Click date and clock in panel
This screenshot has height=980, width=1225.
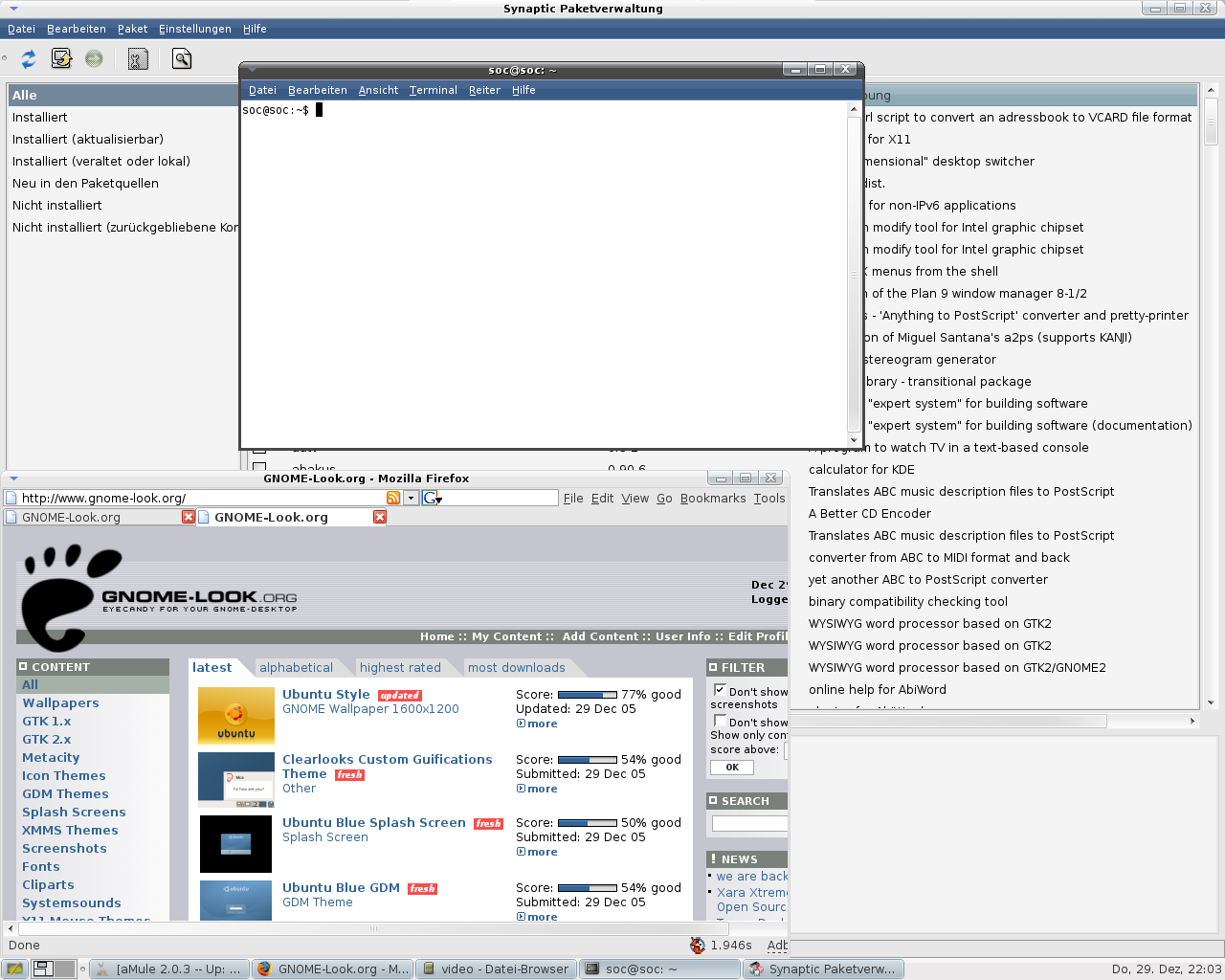coord(1167,969)
